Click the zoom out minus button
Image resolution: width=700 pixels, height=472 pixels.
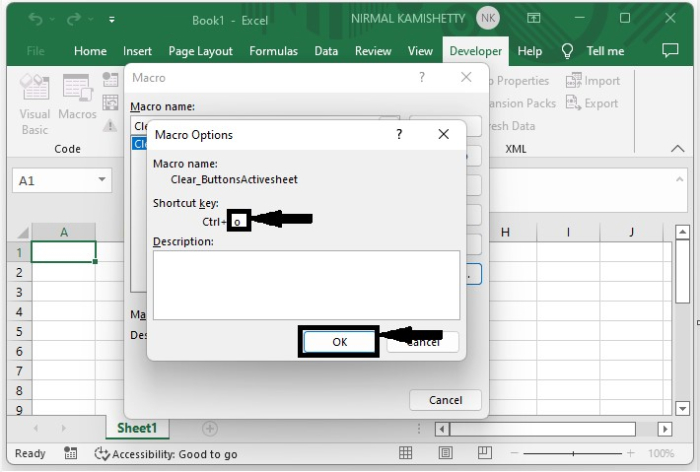[514, 453]
